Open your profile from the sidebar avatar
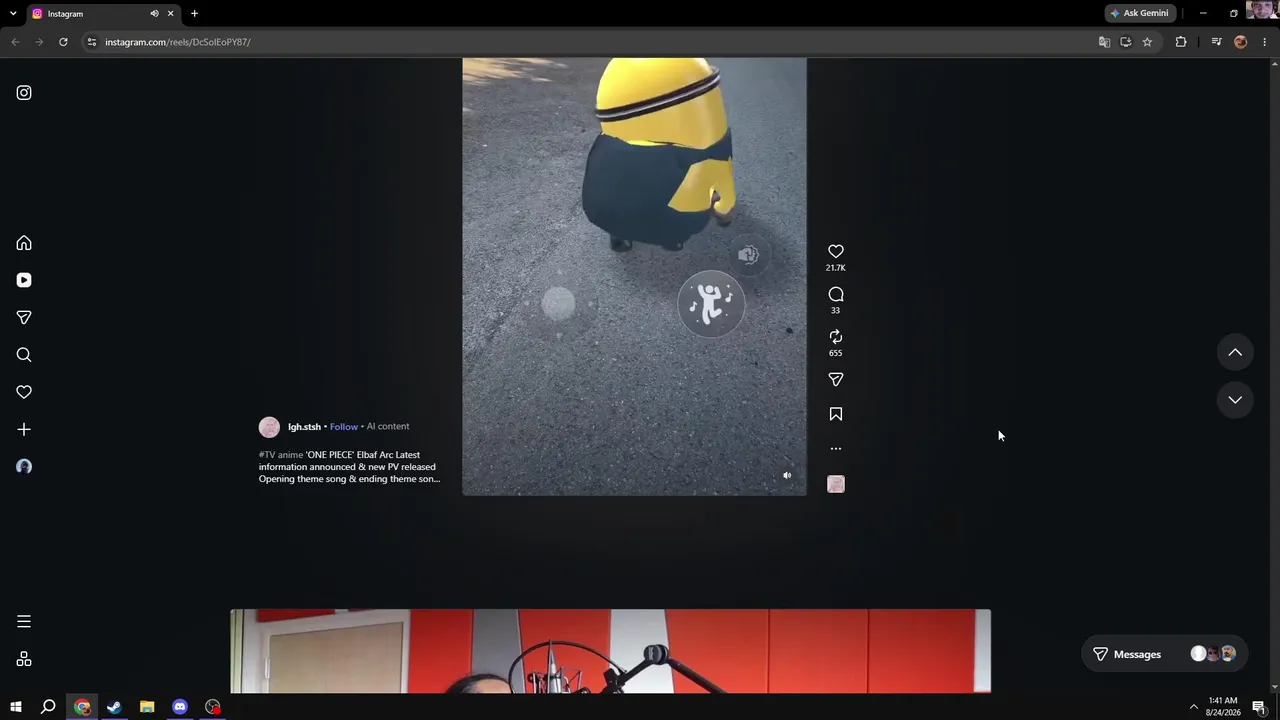Screen dimensions: 1280x720 point(24,467)
